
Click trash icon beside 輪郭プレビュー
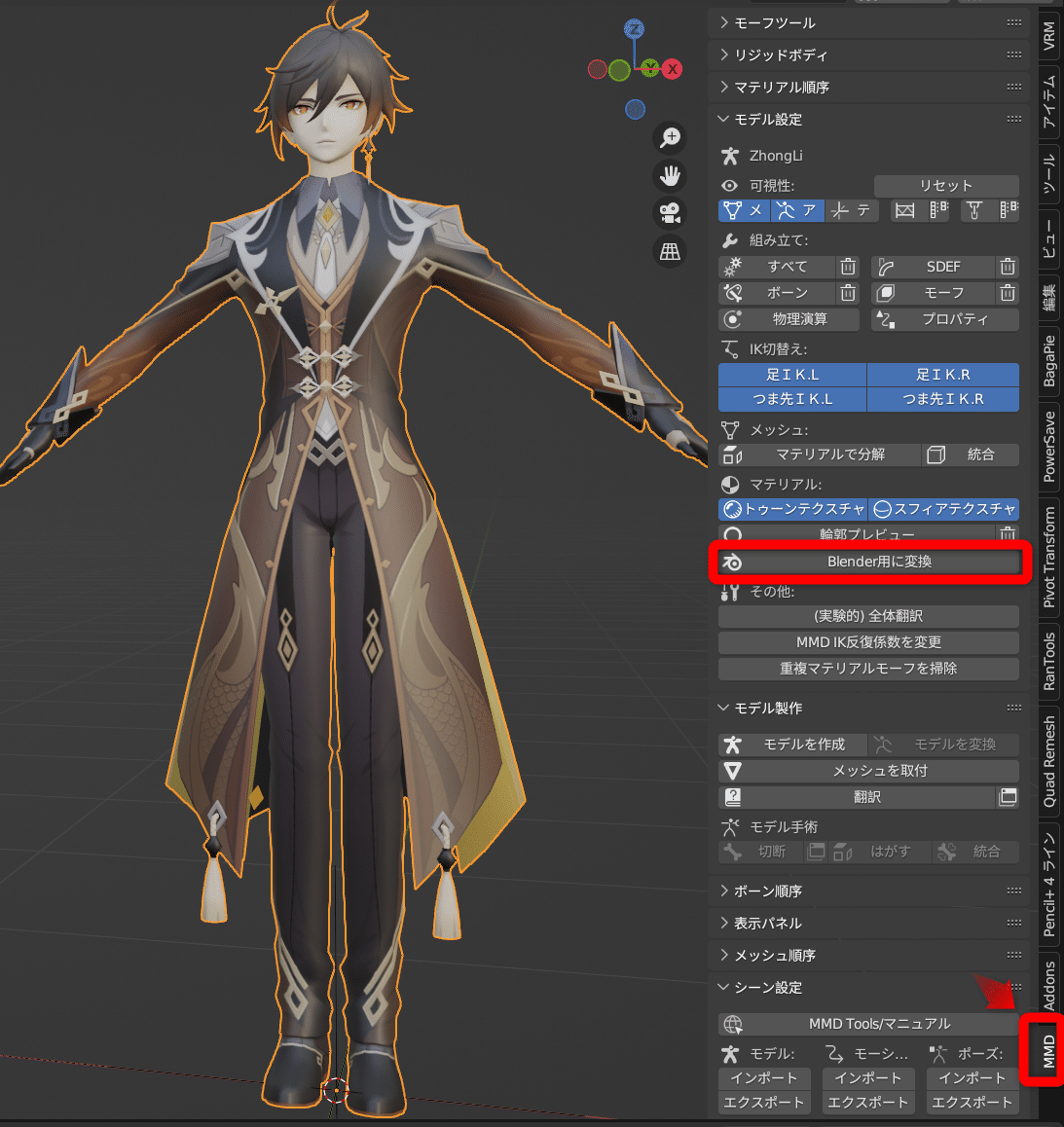(x=1008, y=533)
